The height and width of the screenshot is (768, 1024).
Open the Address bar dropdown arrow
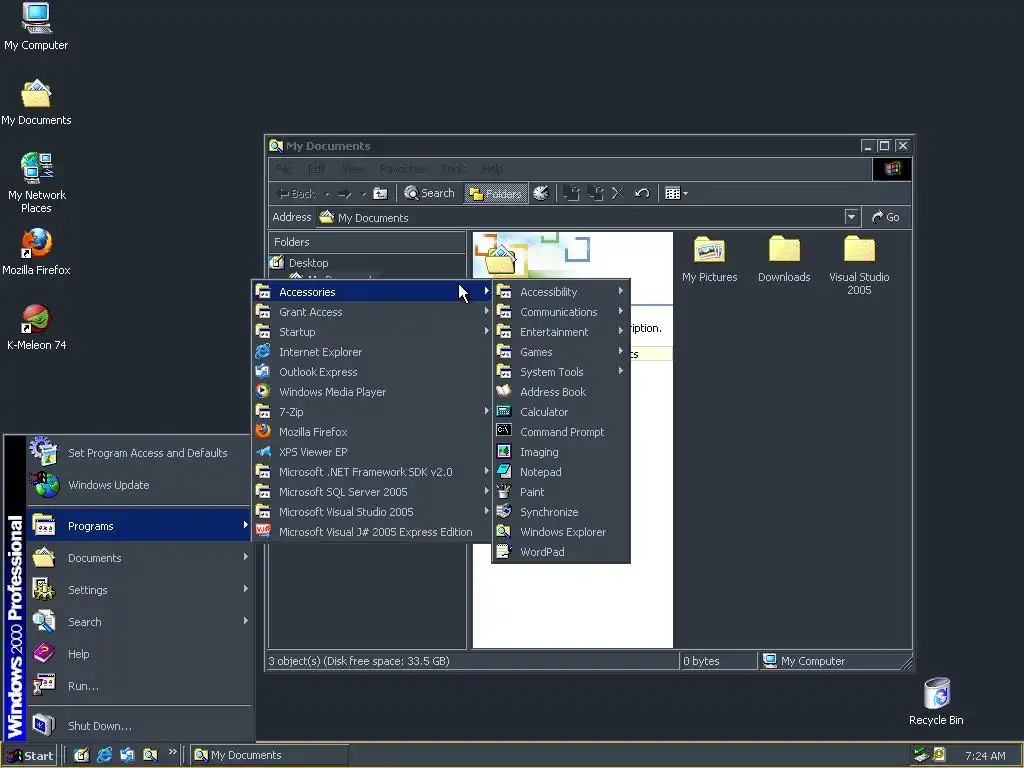pos(851,217)
